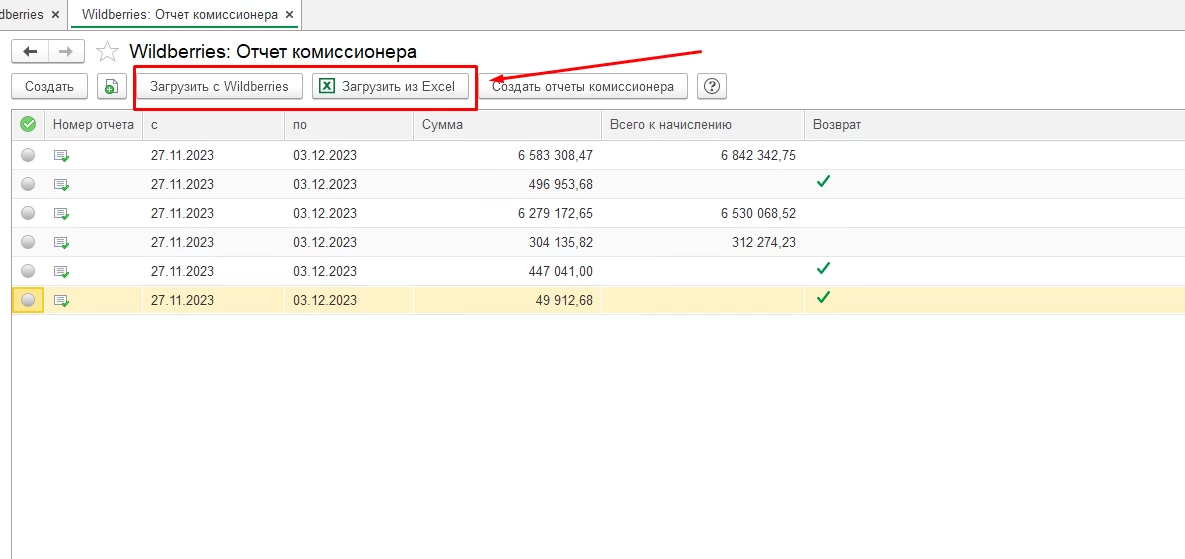Select the radio circle in the 6 279 172,65 row
The image size is (1185, 559).
pos(28,214)
